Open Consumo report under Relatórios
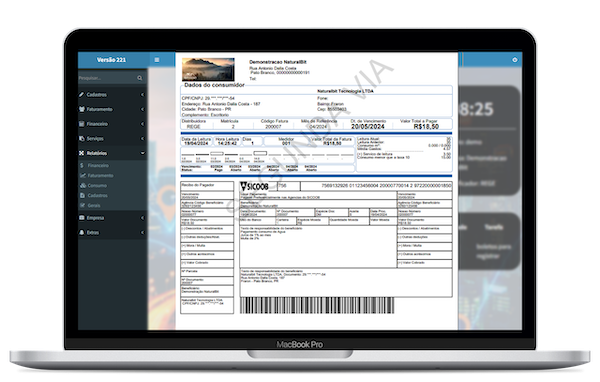Viewport: 600px width, 382px height. pyautogui.click(x=97, y=185)
